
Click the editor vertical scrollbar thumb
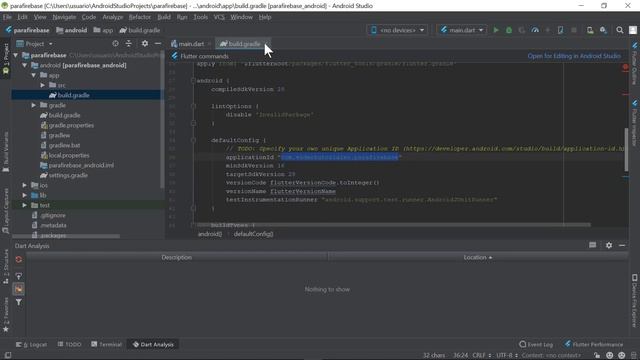tap(626, 150)
